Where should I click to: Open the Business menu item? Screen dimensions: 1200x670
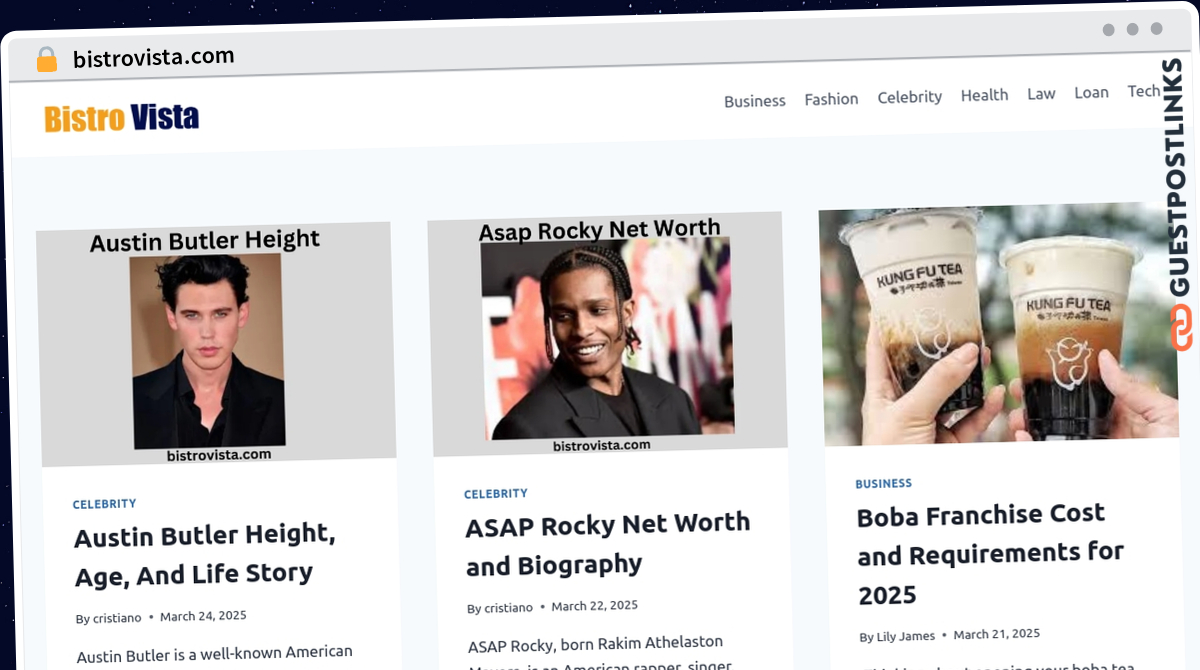tap(755, 101)
